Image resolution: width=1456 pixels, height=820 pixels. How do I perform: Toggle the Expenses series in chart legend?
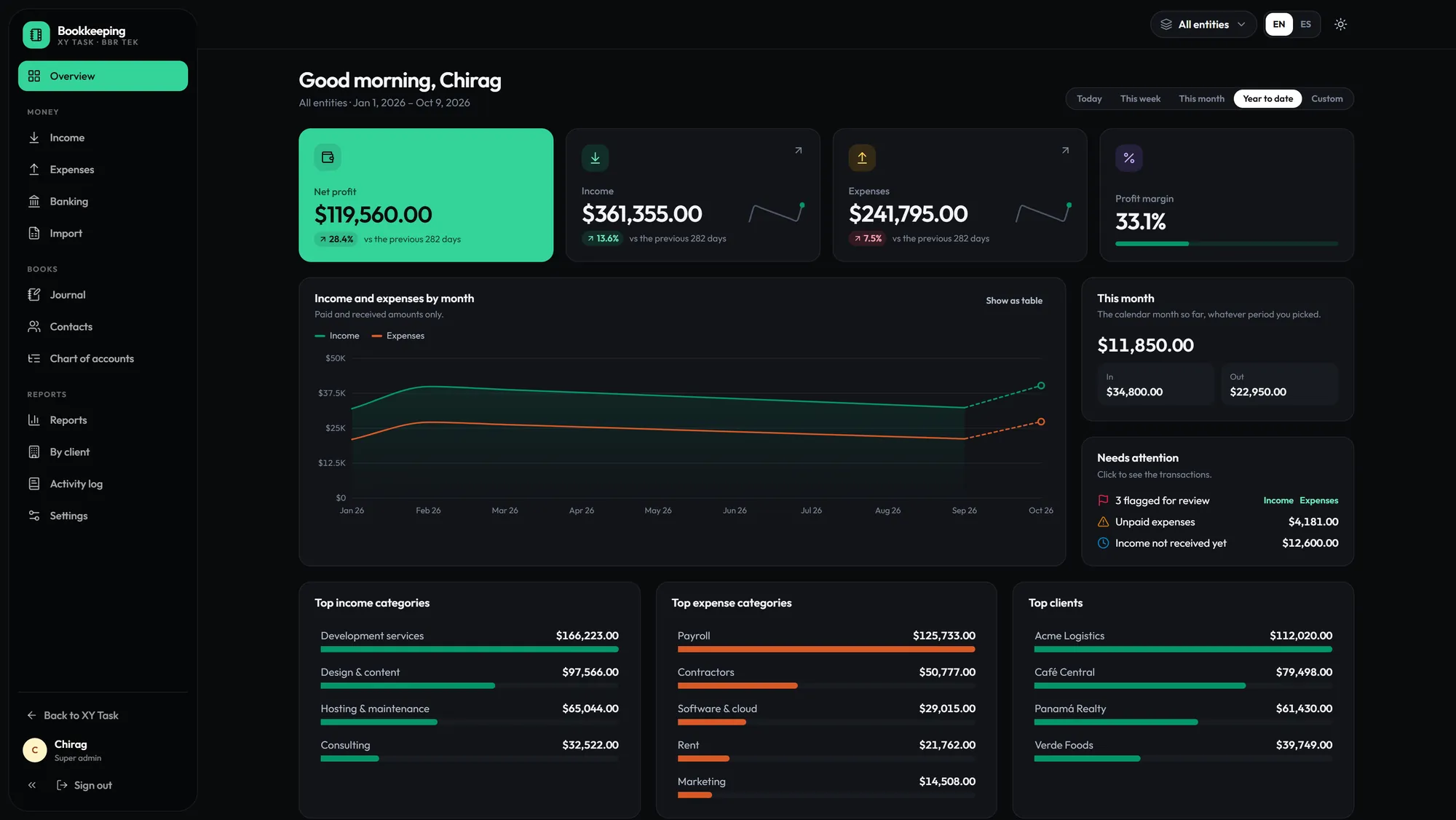[398, 336]
